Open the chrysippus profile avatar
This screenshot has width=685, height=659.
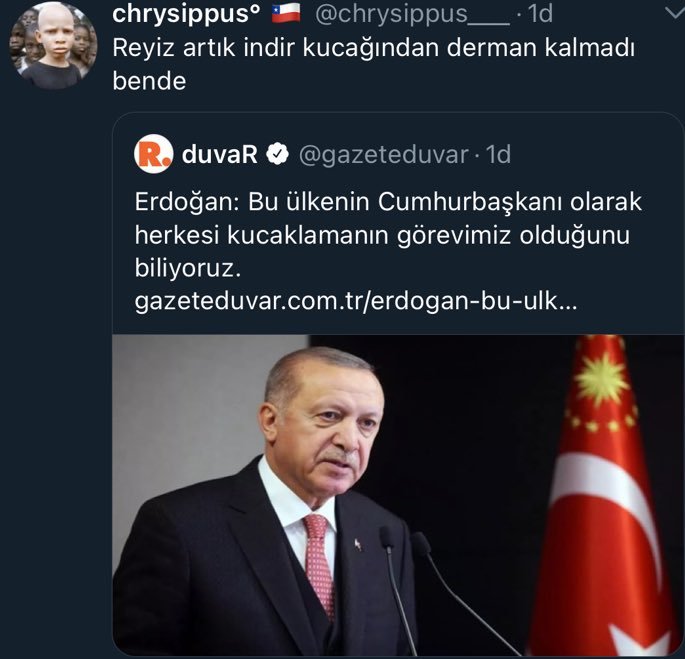click(x=53, y=45)
